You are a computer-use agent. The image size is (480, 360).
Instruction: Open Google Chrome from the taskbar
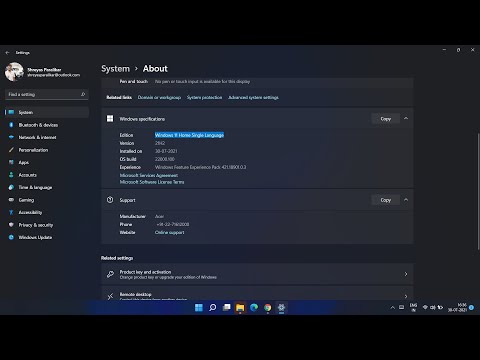[x=268, y=307]
